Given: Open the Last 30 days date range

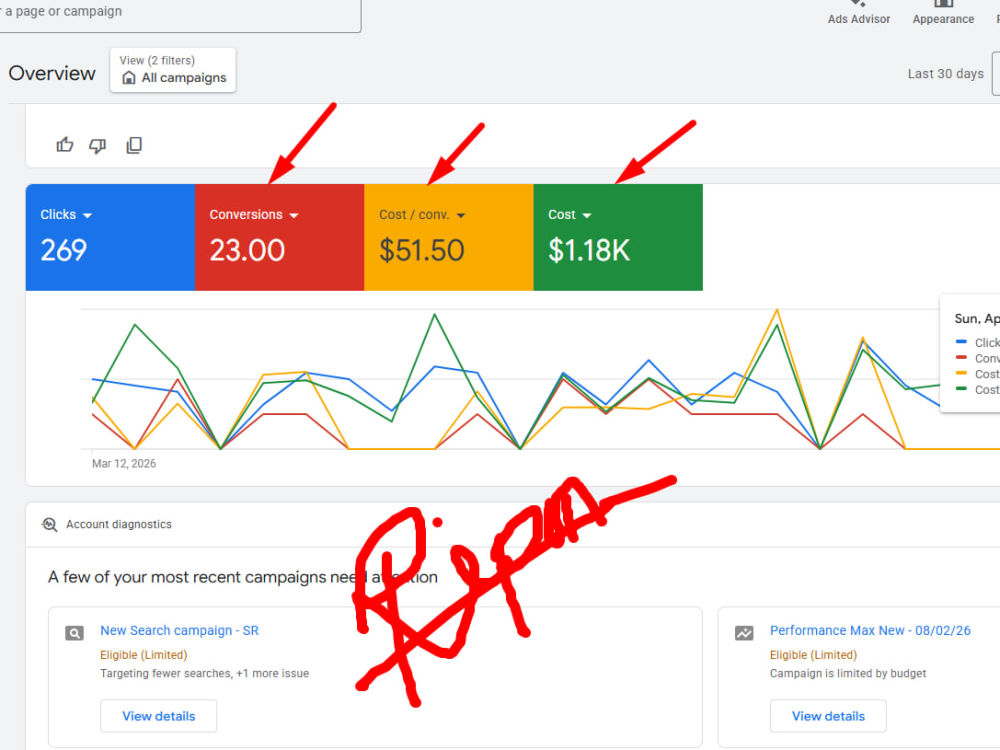Looking at the screenshot, I should click(x=945, y=74).
